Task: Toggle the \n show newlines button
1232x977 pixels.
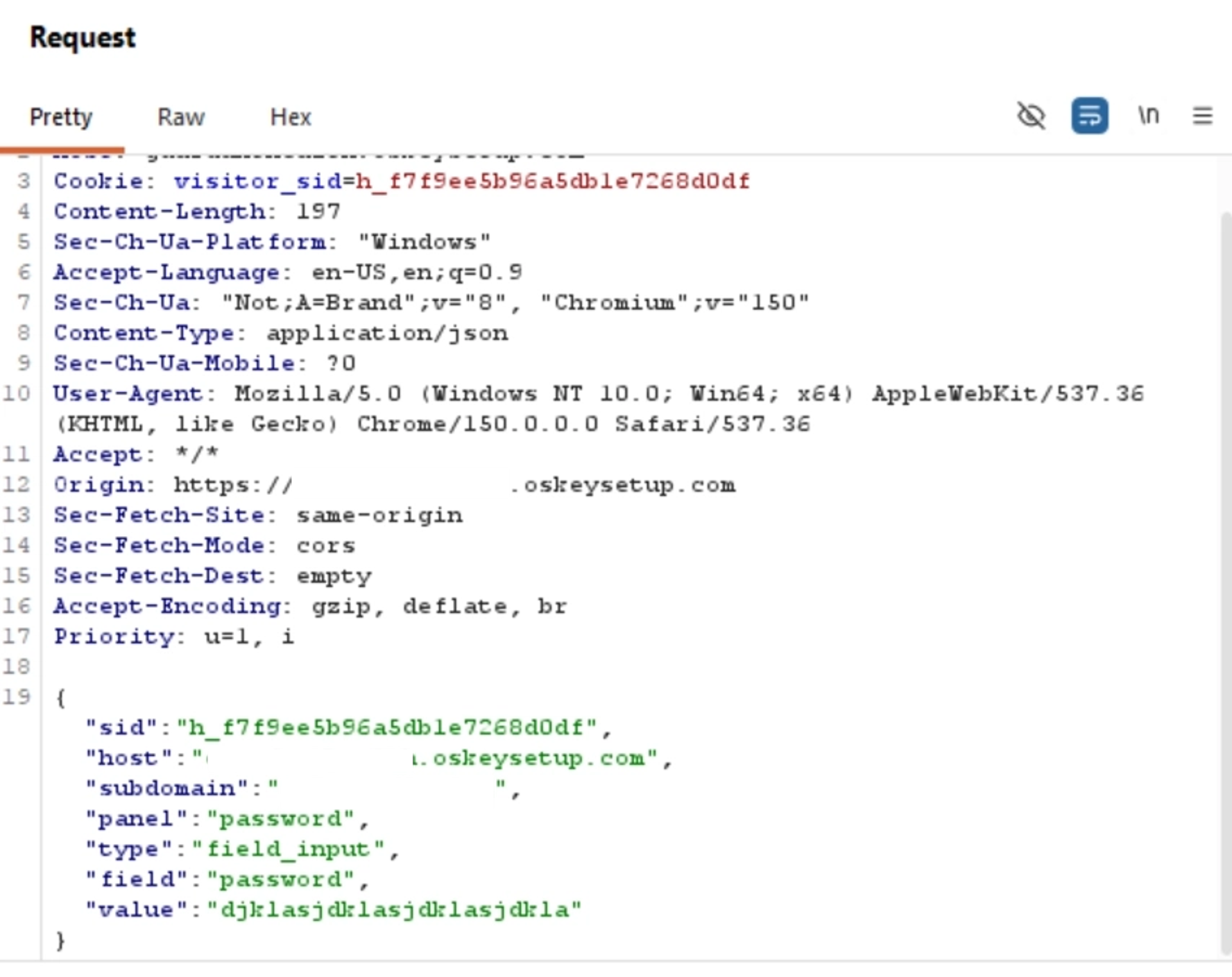Action: pos(1149,116)
